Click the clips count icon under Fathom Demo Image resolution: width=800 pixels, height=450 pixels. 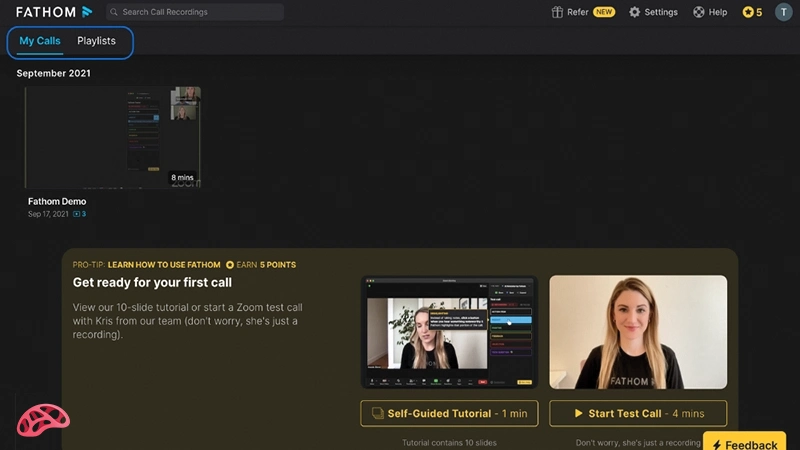pyautogui.click(x=77, y=214)
